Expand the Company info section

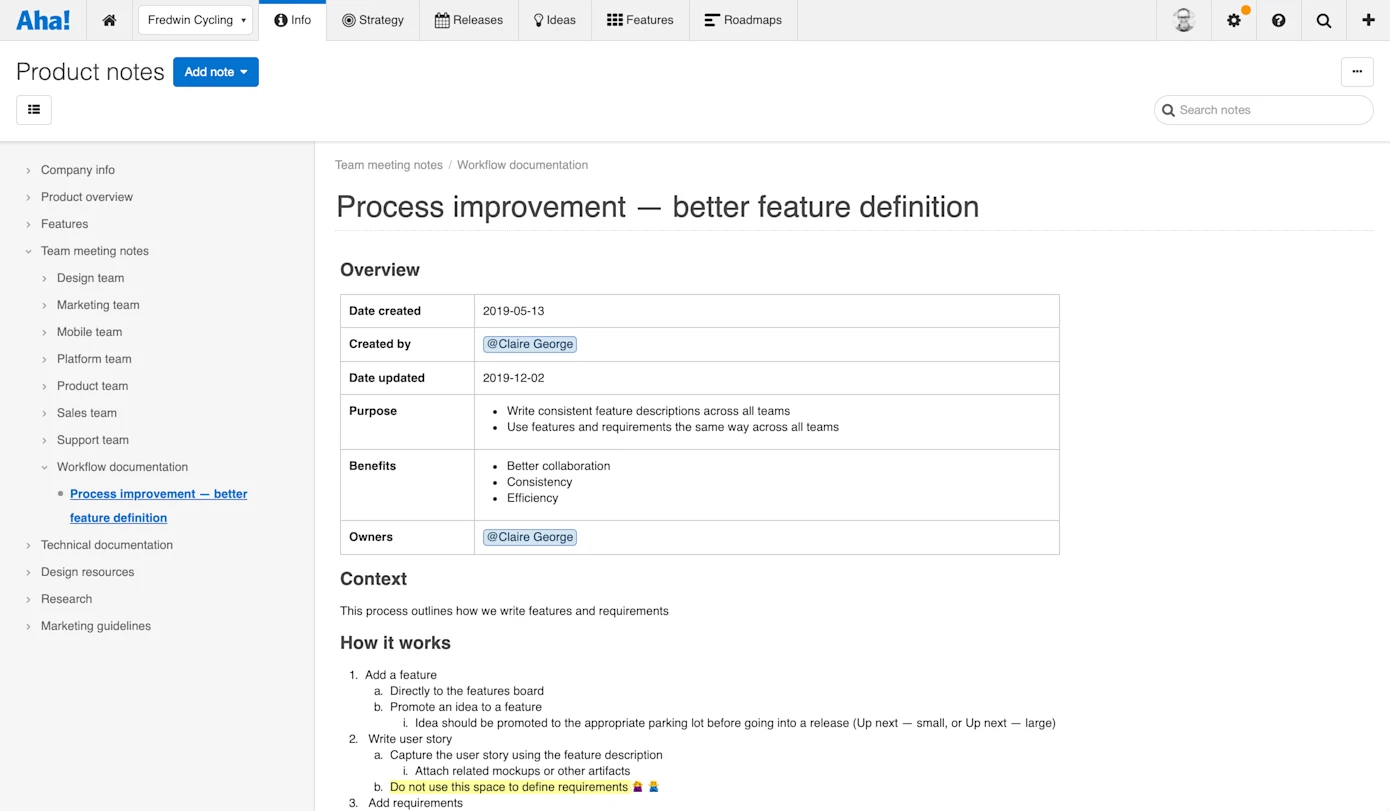point(27,169)
